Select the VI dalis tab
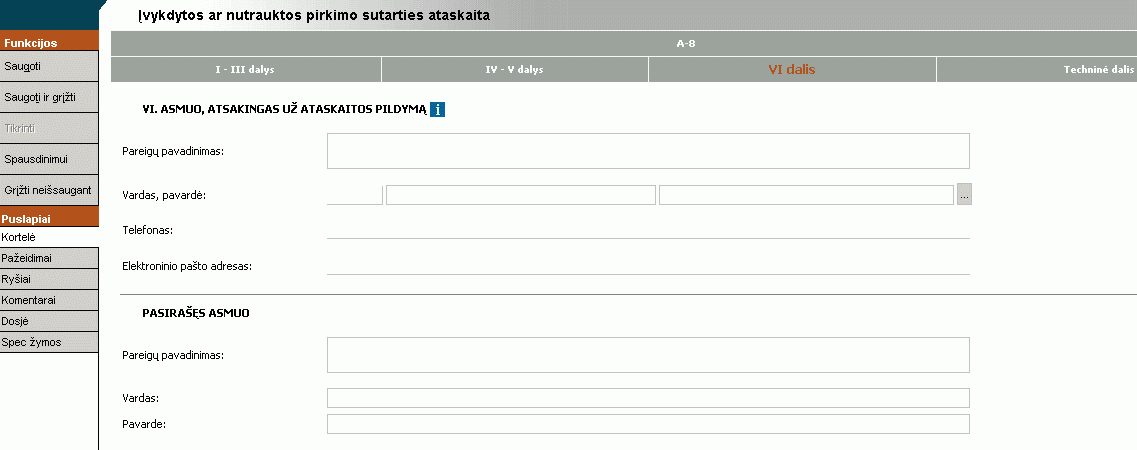Viewport: 1137px width, 450px height. (x=792, y=70)
